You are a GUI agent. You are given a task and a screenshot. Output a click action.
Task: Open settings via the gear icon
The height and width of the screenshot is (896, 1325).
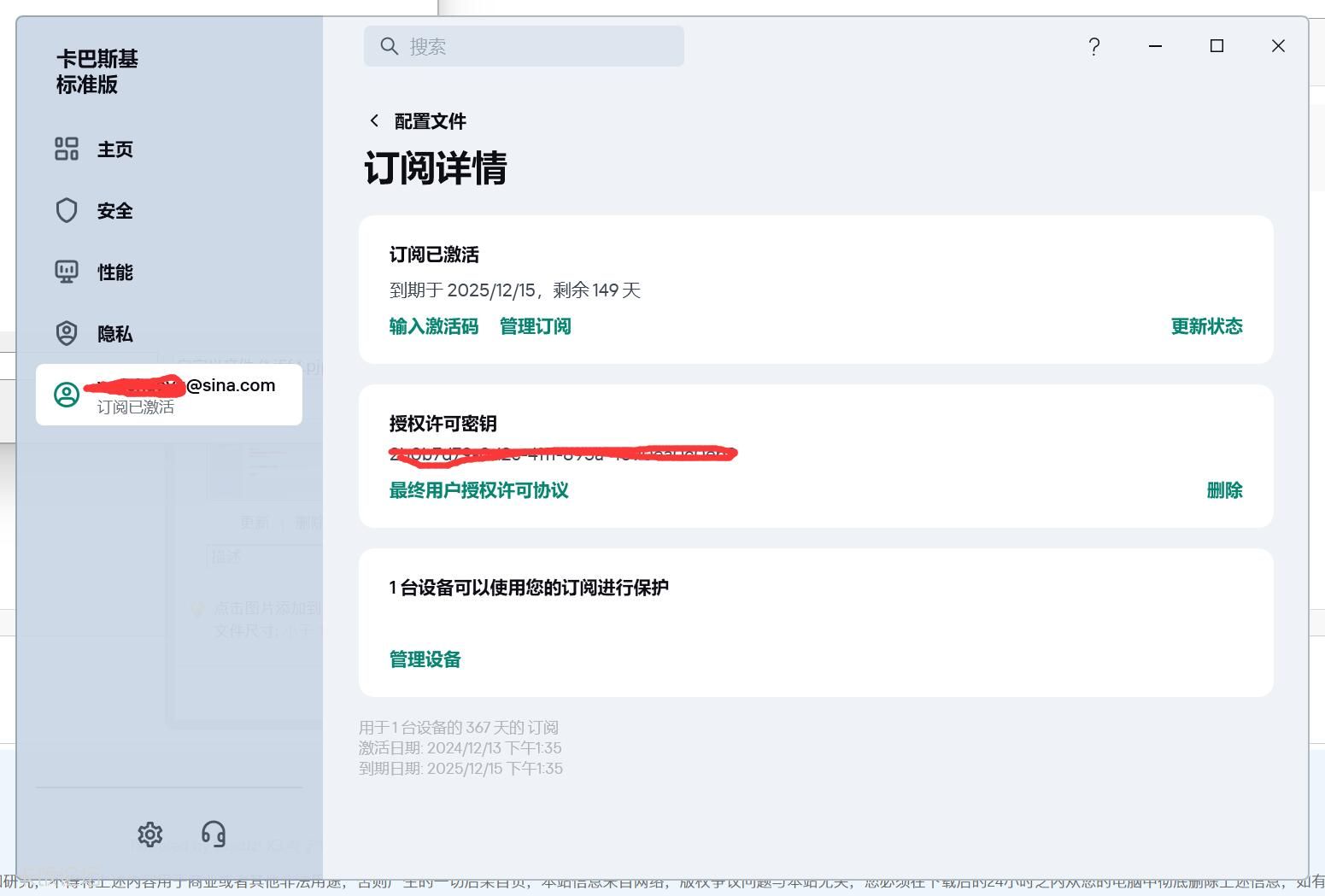coord(150,835)
